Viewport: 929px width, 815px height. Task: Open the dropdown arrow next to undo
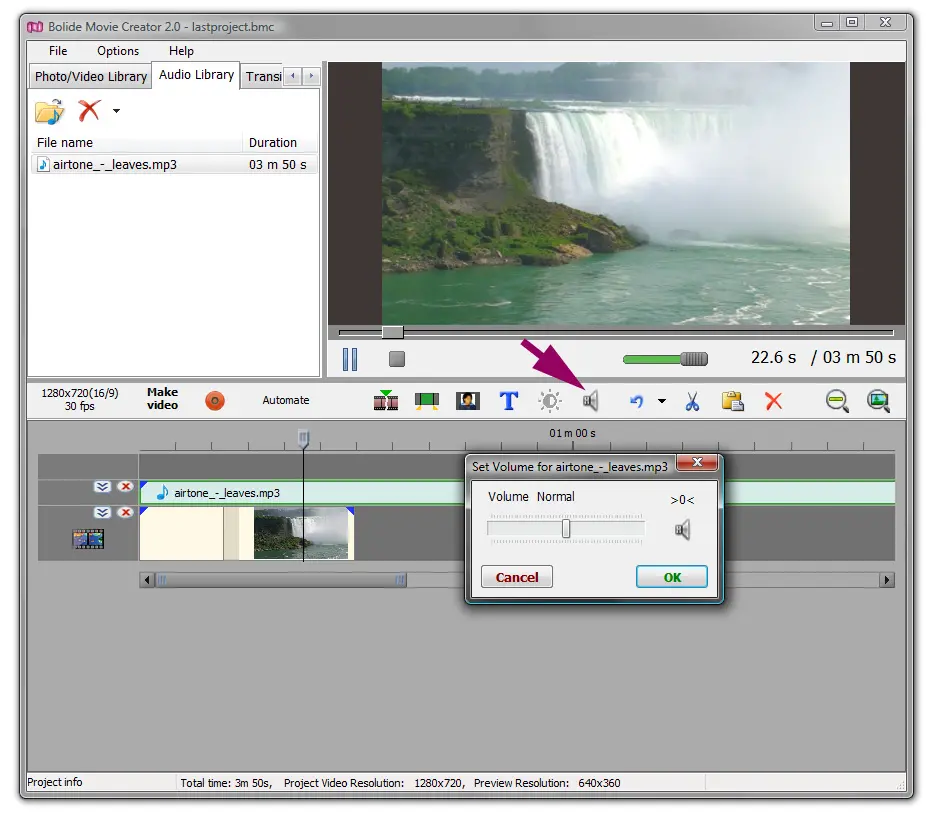[662, 402]
